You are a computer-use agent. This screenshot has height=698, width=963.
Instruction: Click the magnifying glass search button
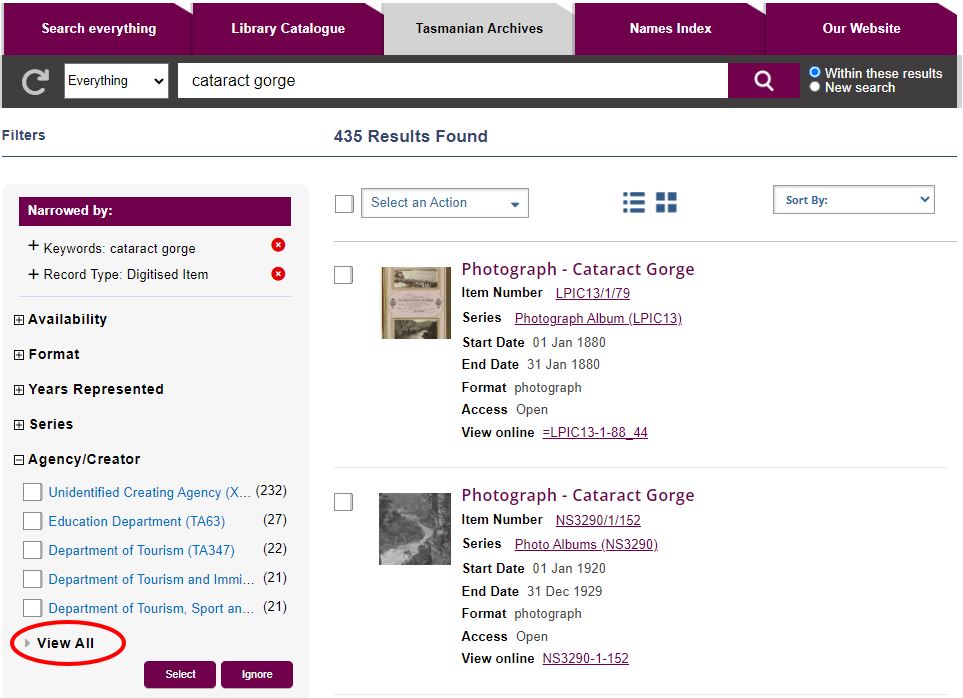(764, 81)
